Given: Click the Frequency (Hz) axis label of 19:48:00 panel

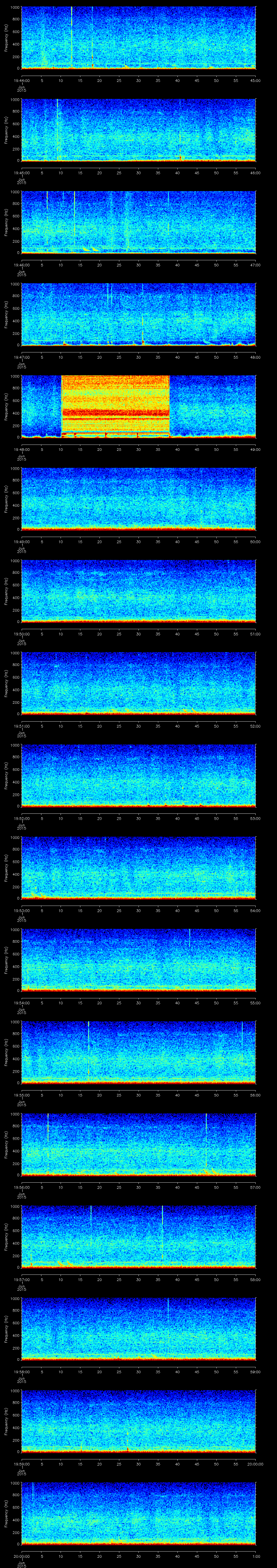Looking at the screenshot, I should tap(6, 407).
